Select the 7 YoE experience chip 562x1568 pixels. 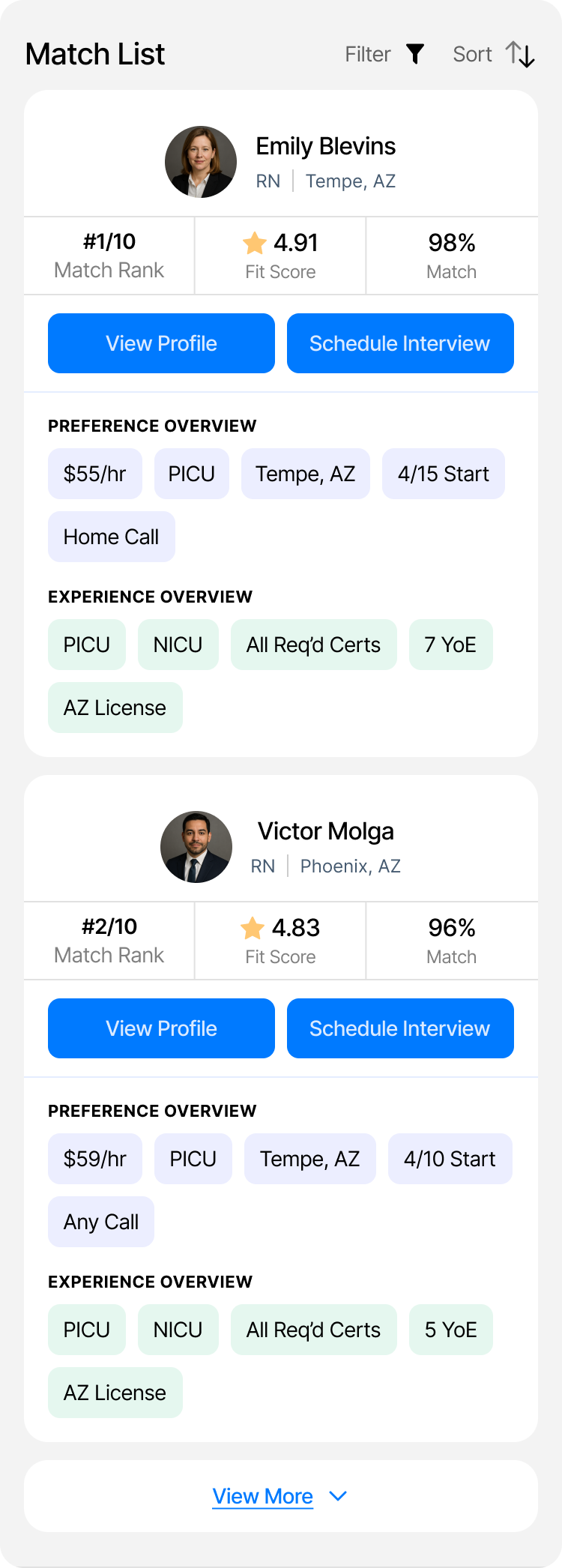tap(451, 645)
